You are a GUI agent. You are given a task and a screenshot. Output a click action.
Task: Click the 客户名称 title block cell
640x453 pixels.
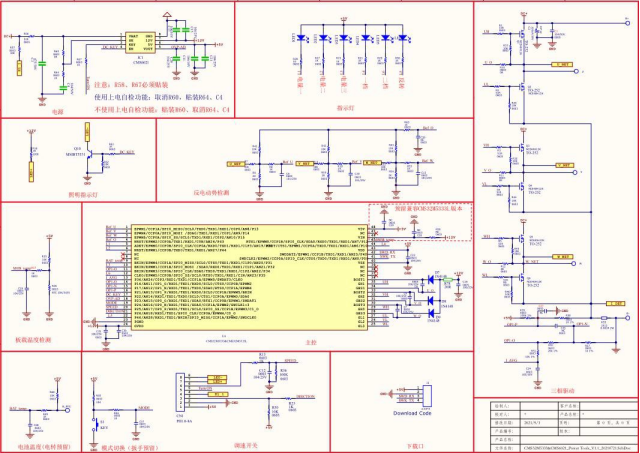569,406
